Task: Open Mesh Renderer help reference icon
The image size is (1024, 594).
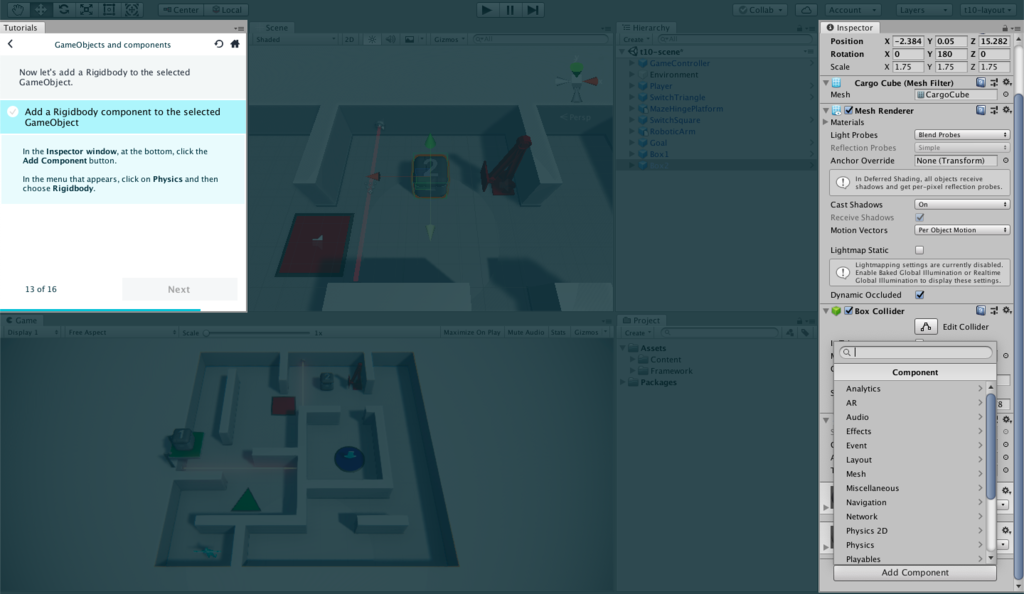Action: coord(981,110)
